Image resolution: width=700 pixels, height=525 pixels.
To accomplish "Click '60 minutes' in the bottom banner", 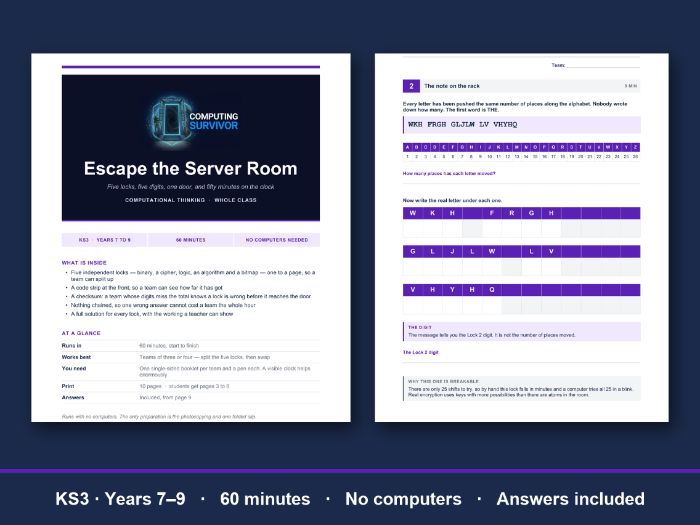I will click(x=265, y=499).
